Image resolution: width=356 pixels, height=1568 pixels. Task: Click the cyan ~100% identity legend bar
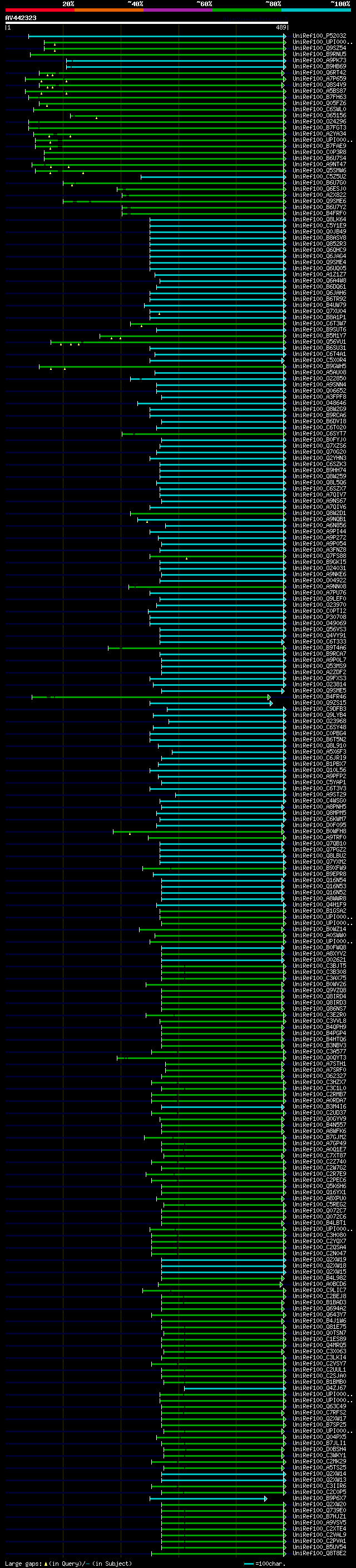[x=316, y=11]
